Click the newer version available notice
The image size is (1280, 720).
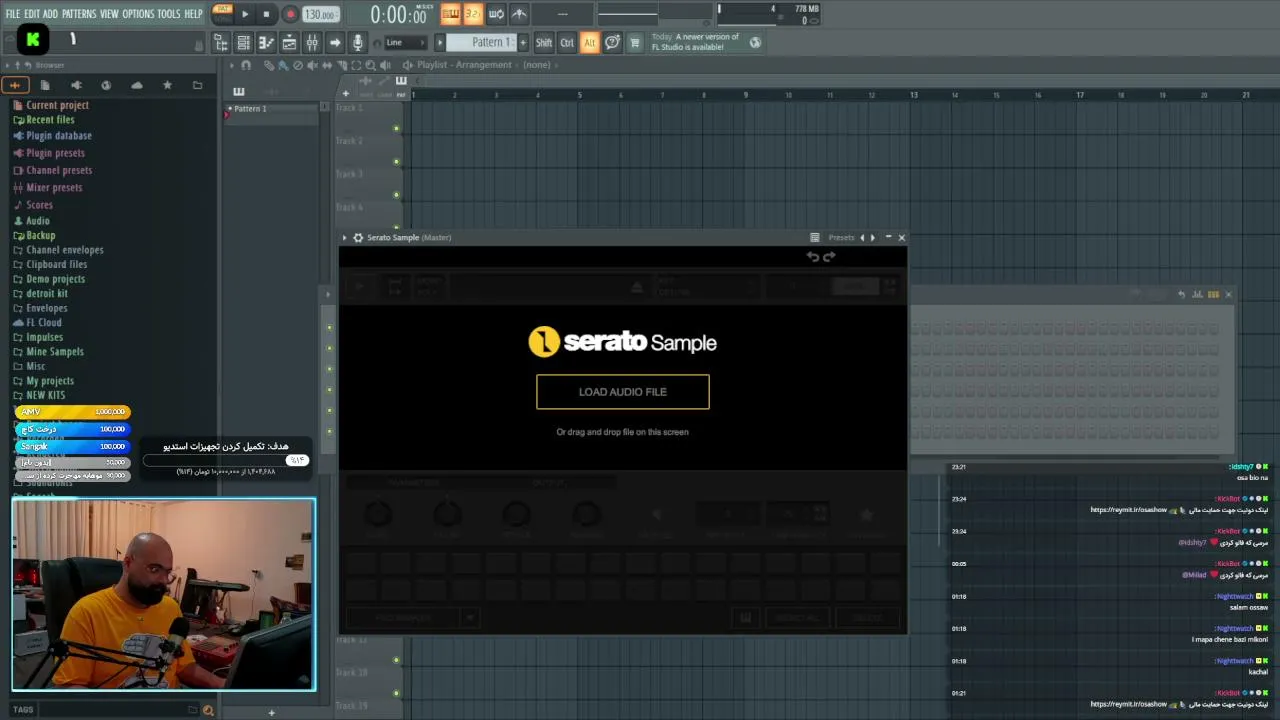click(695, 42)
